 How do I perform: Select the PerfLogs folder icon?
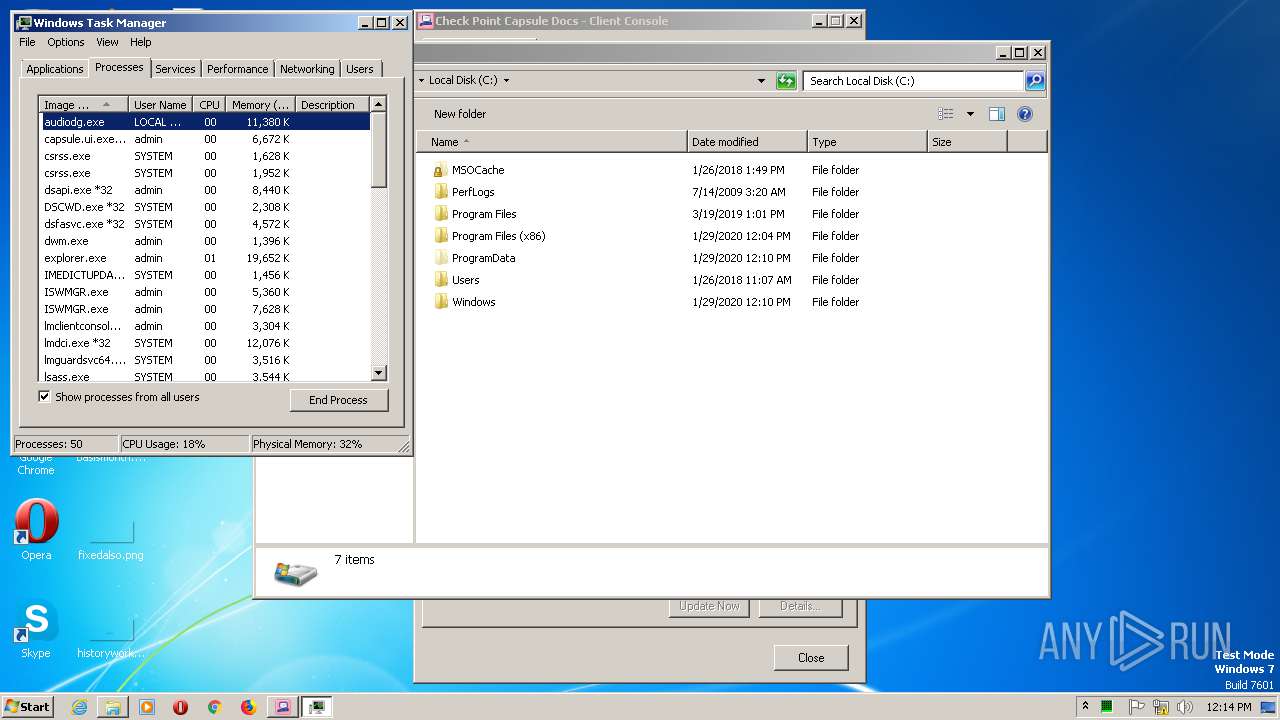pos(441,192)
